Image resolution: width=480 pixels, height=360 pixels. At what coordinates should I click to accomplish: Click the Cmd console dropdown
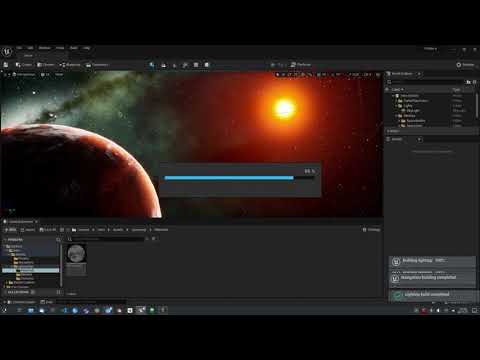pos(47,302)
